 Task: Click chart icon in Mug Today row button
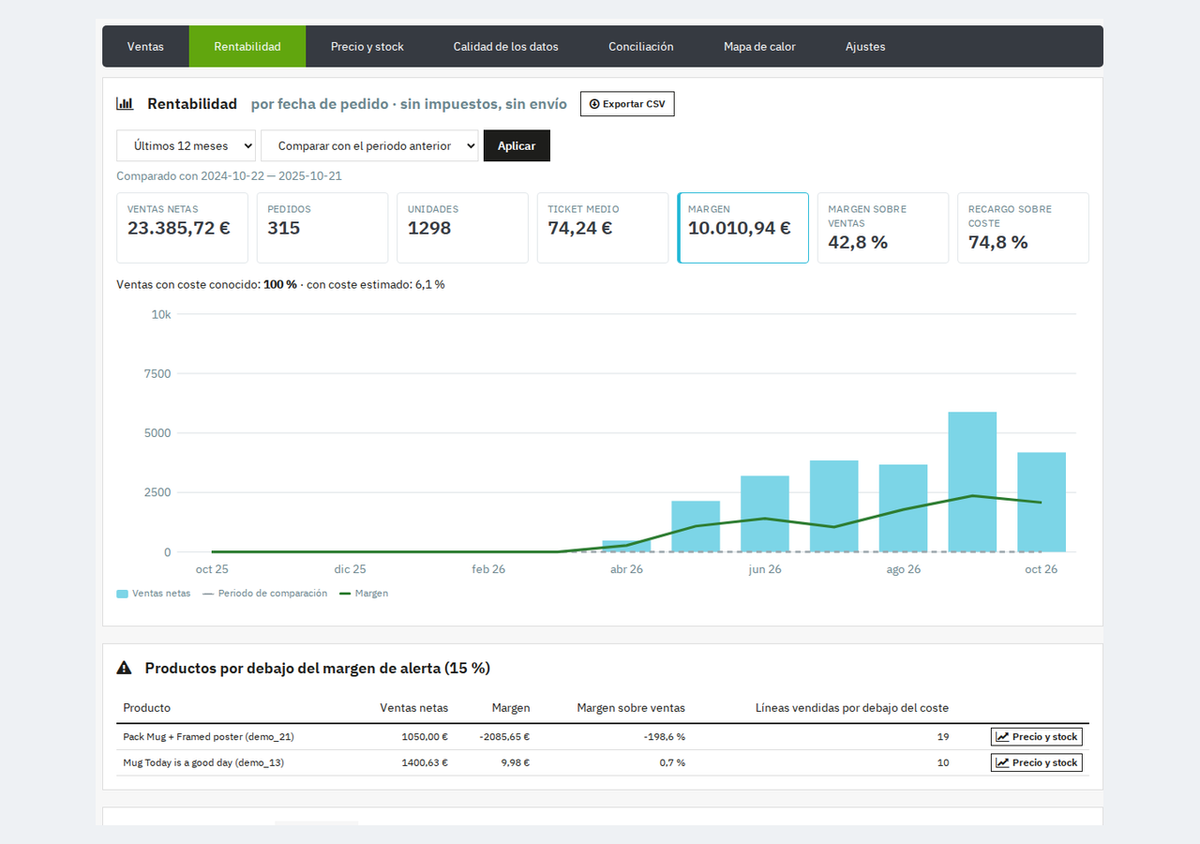click(x=1001, y=763)
